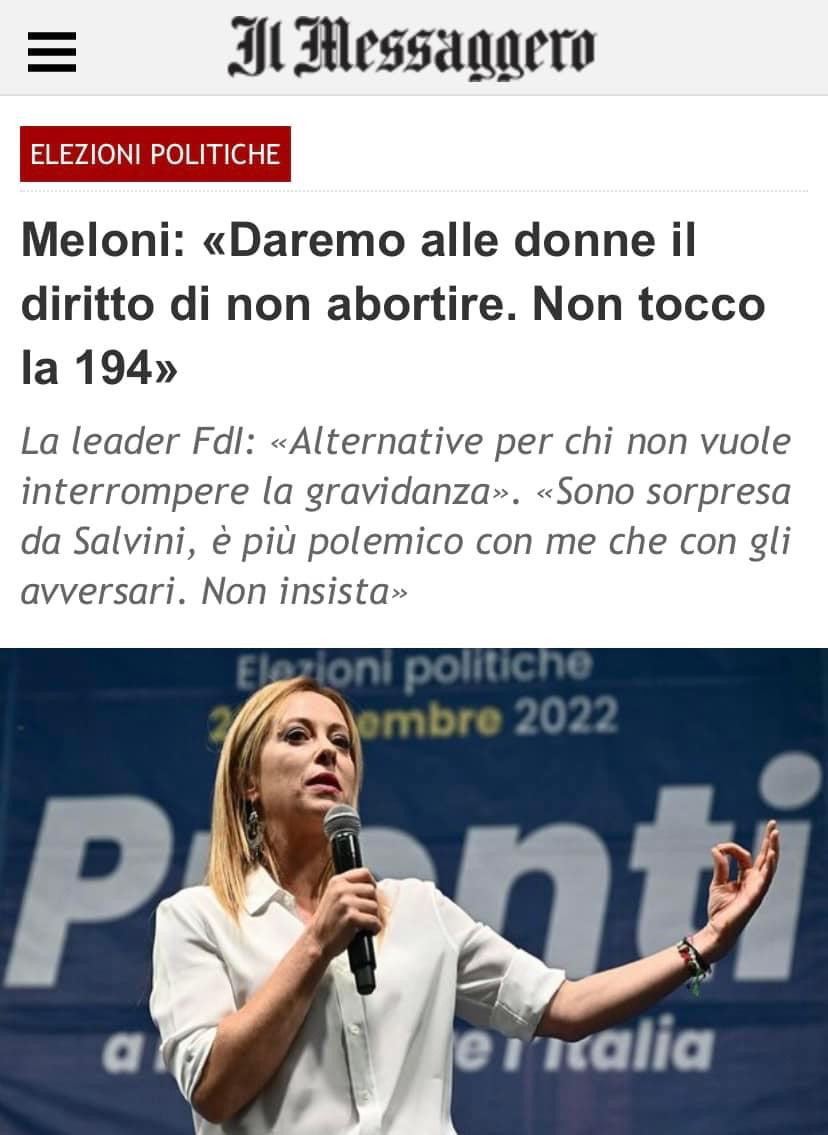The width and height of the screenshot is (828, 1135).
Task: Go to Il Messaggero homepage via the logo
Action: click(x=411, y=48)
